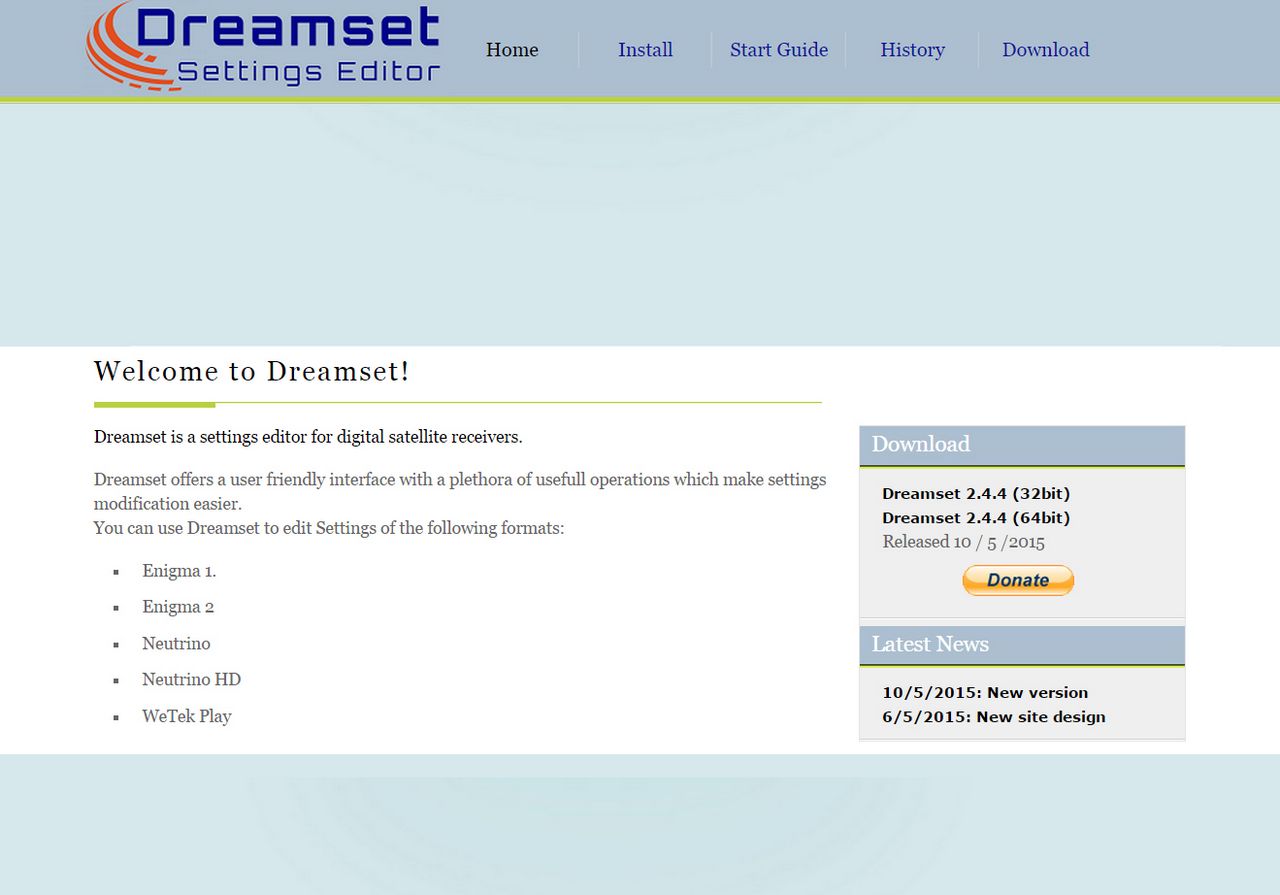Select the WeTek Play list item
This screenshot has height=895, width=1280.
click(186, 716)
